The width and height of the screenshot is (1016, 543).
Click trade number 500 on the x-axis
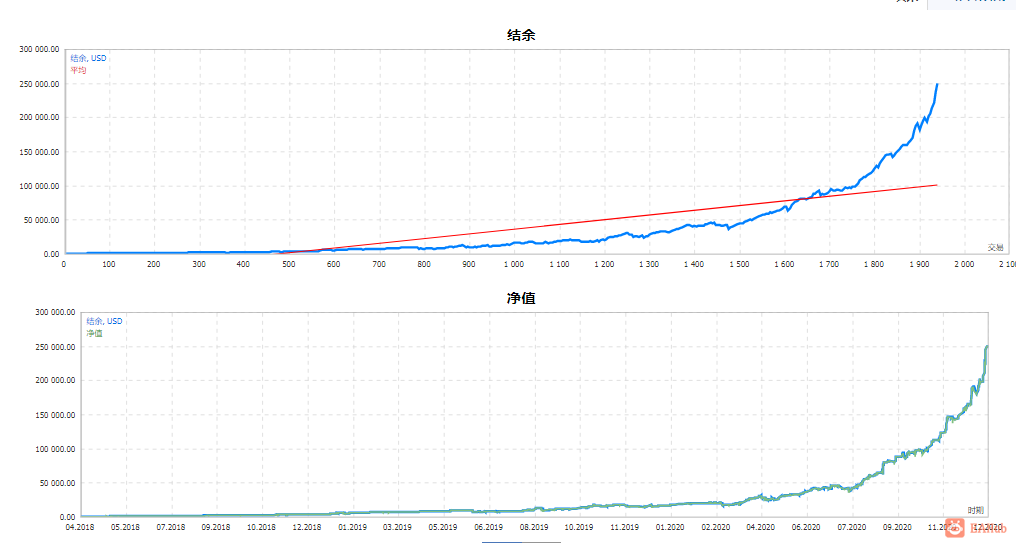point(288,264)
